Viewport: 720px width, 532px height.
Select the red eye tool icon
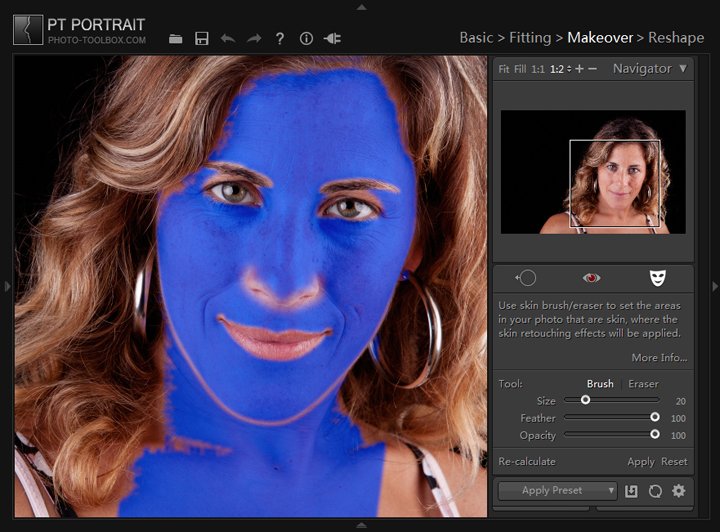click(591, 278)
